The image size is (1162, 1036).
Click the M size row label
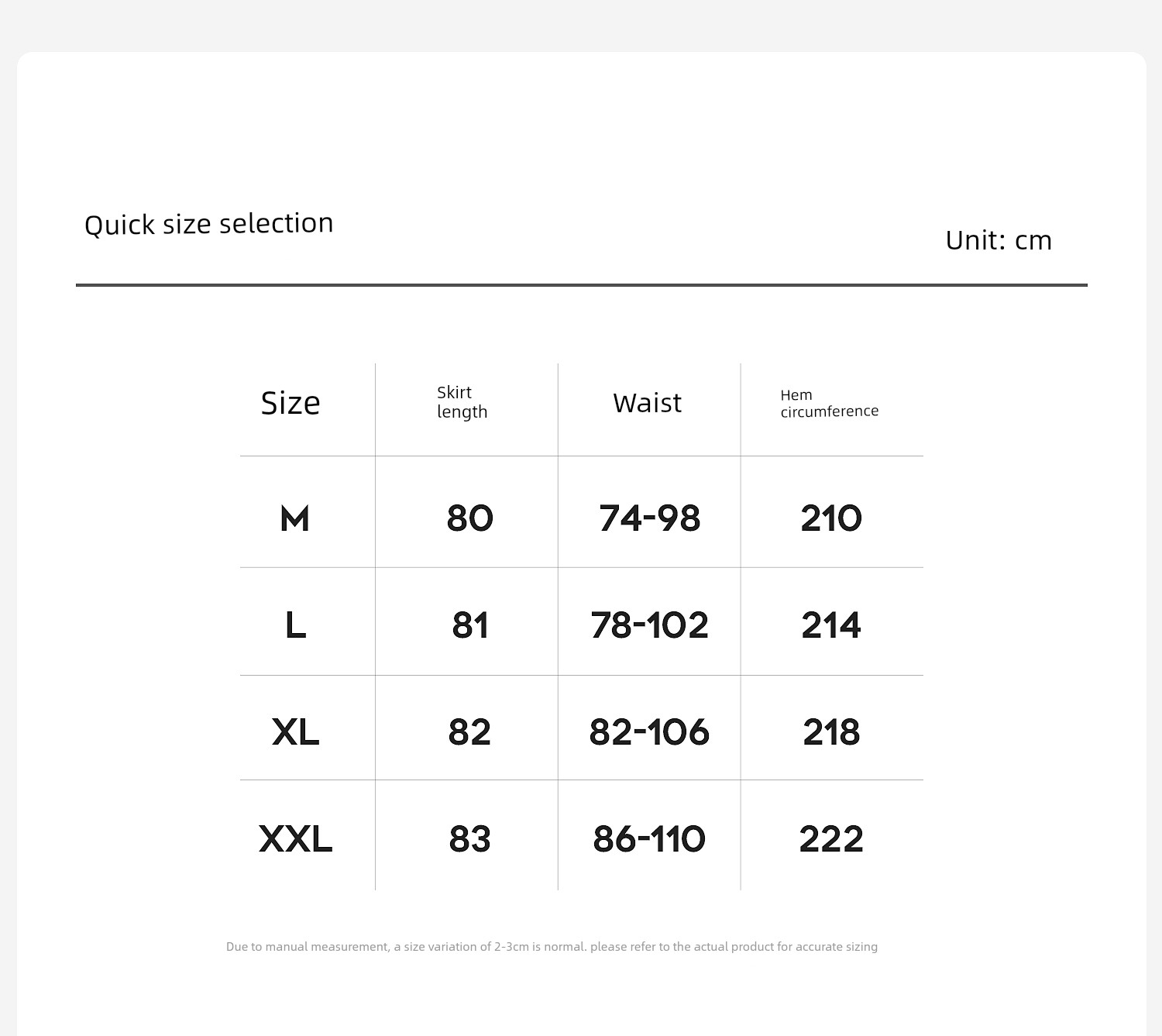click(294, 518)
